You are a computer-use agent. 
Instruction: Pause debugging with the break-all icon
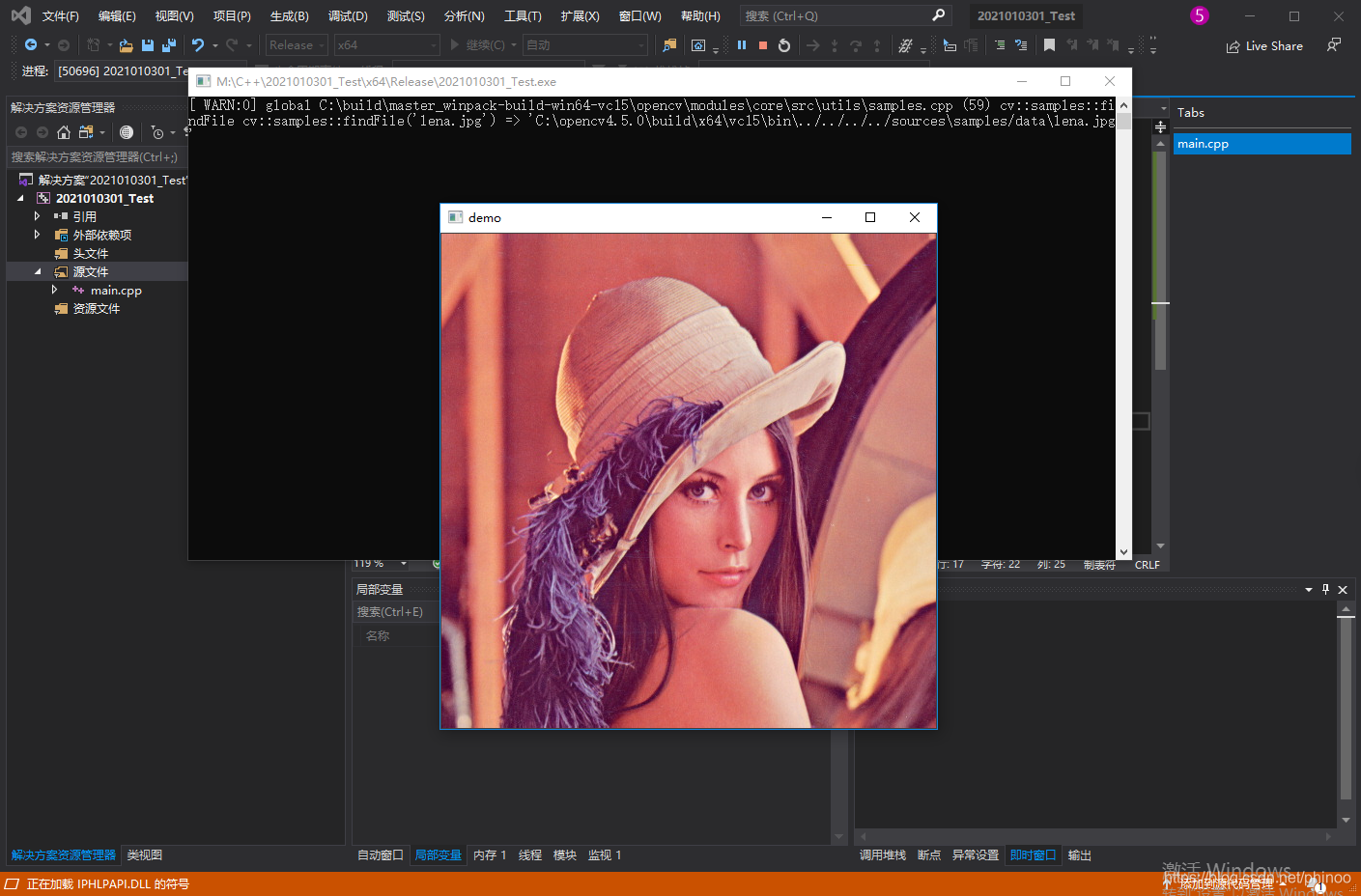click(742, 45)
